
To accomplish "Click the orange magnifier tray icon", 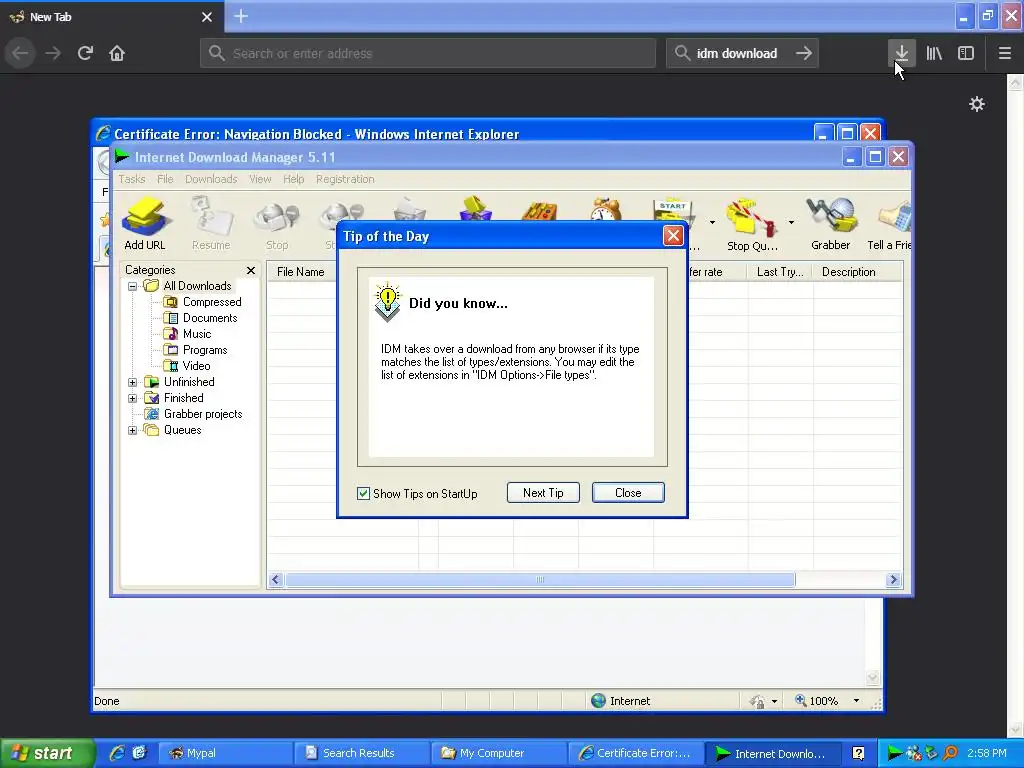I will coord(950,753).
